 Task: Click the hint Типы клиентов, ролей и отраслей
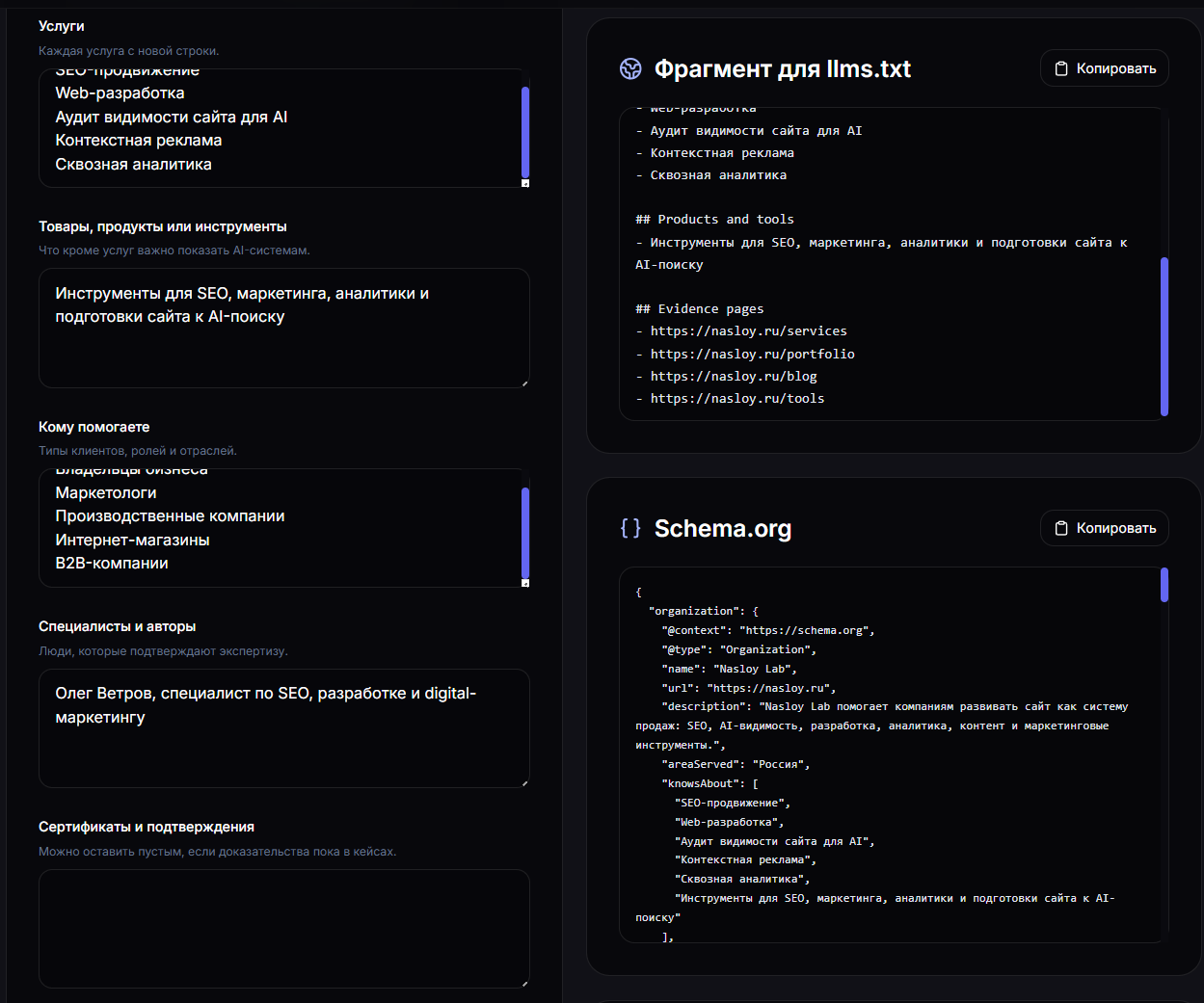pyautogui.click(x=138, y=451)
